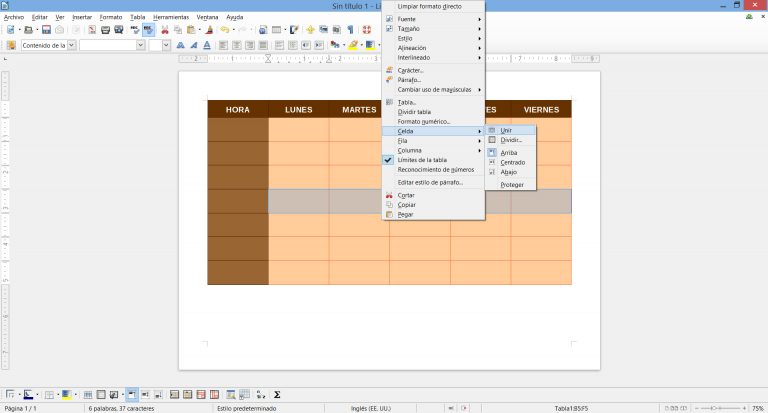Open the Print preview icon
768x413 pixels.
pyautogui.click(x=119, y=30)
